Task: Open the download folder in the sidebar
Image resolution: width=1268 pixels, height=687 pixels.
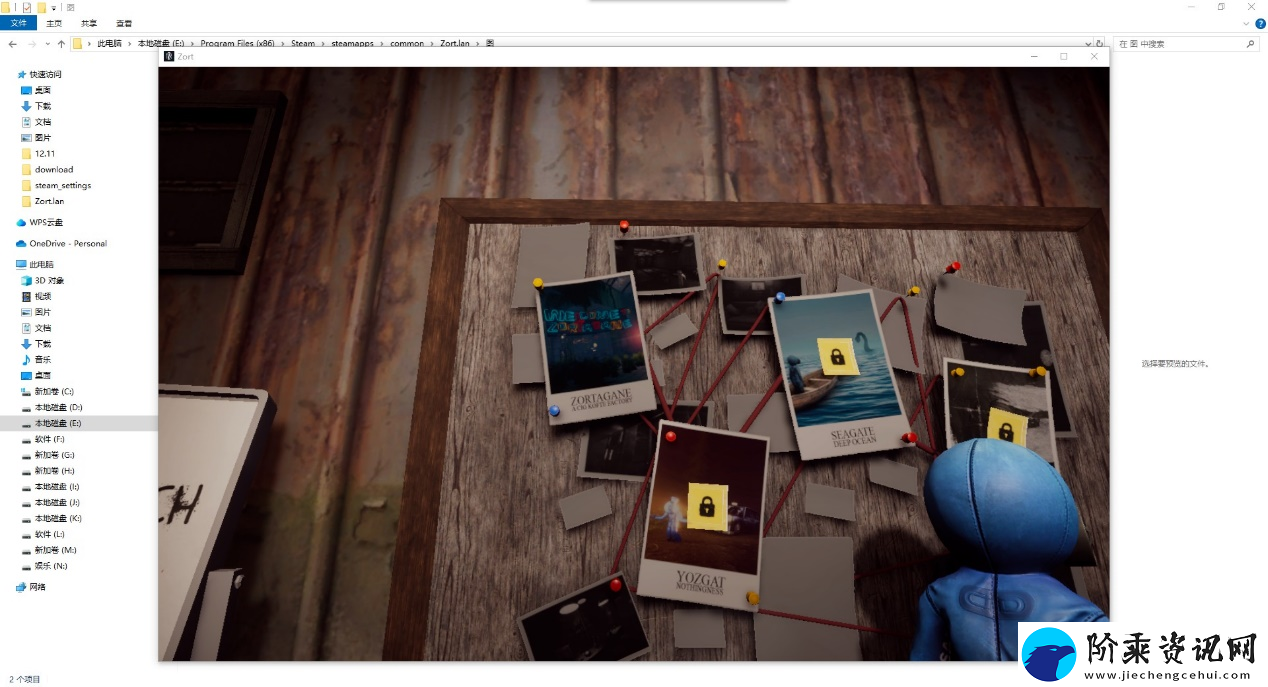Action: pyautogui.click(x=47, y=170)
